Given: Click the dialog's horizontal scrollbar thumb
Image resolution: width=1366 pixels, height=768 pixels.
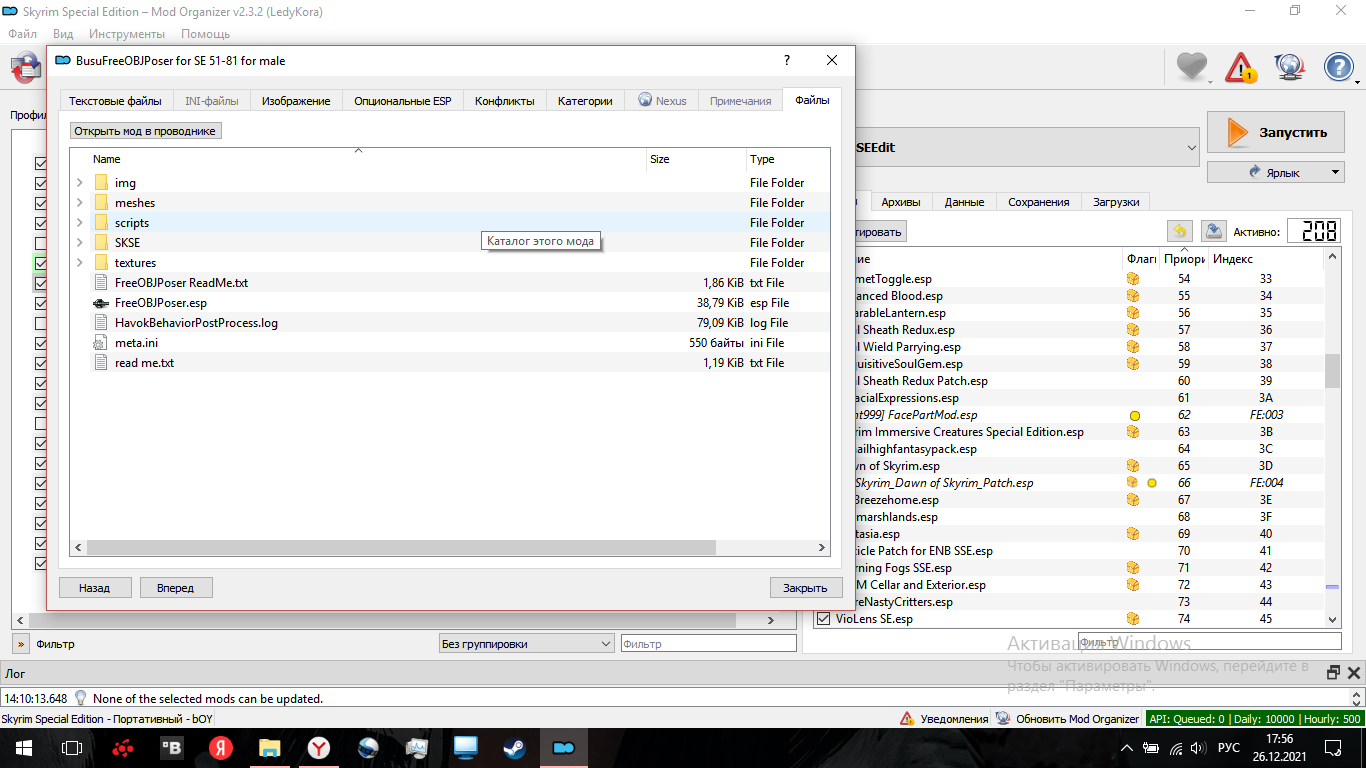Looking at the screenshot, I should [401, 548].
